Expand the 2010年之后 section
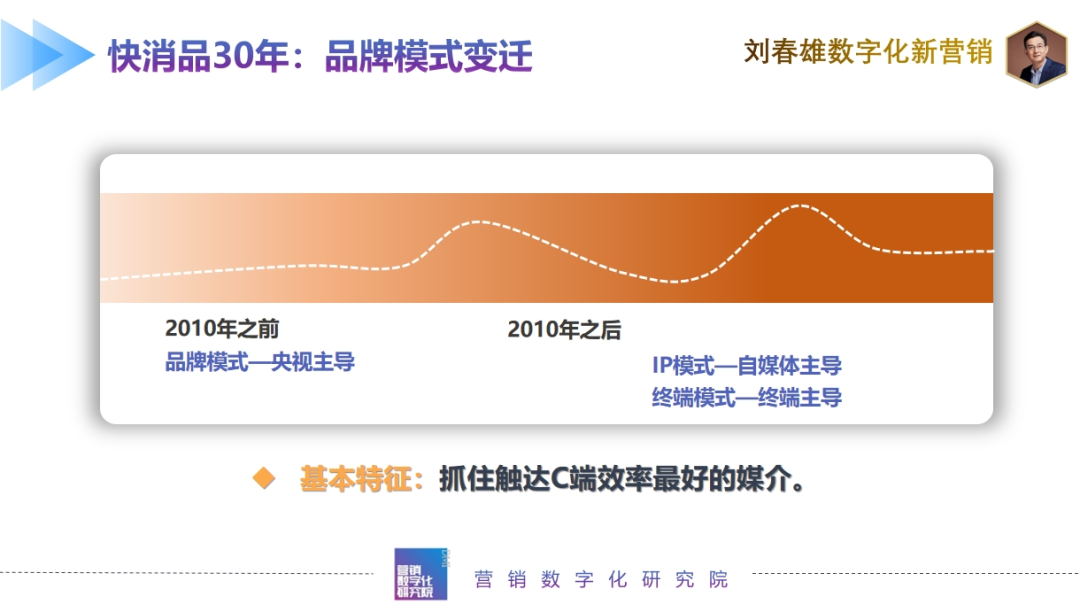Viewport: 1080px width, 612px height. click(x=565, y=325)
